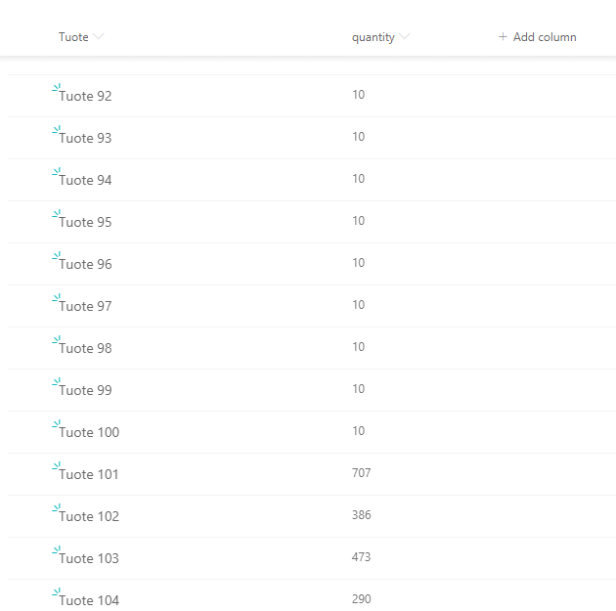The height and width of the screenshot is (611, 616).
Task: Open the Tuote 96 item
Action: coord(85,264)
